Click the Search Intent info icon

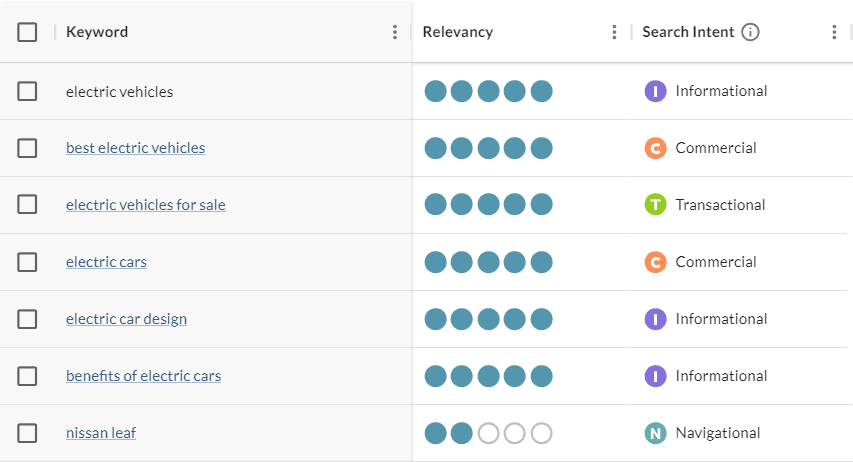(x=751, y=32)
